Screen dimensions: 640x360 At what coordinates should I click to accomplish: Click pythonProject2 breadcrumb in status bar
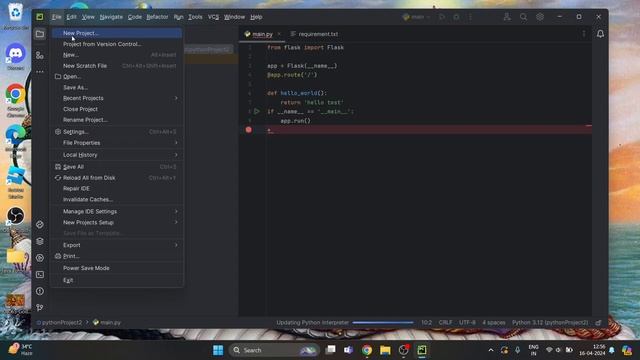[x=62, y=322]
